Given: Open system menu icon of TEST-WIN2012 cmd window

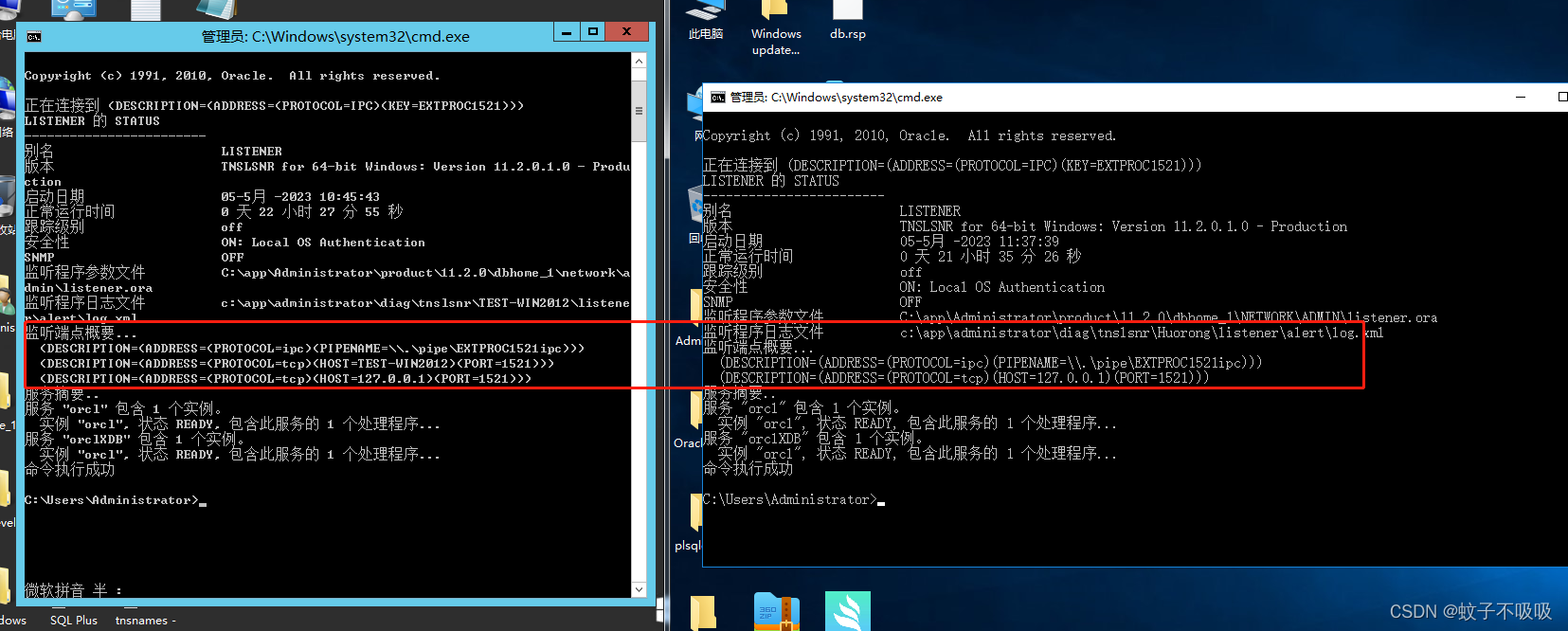Looking at the screenshot, I should [x=34, y=37].
